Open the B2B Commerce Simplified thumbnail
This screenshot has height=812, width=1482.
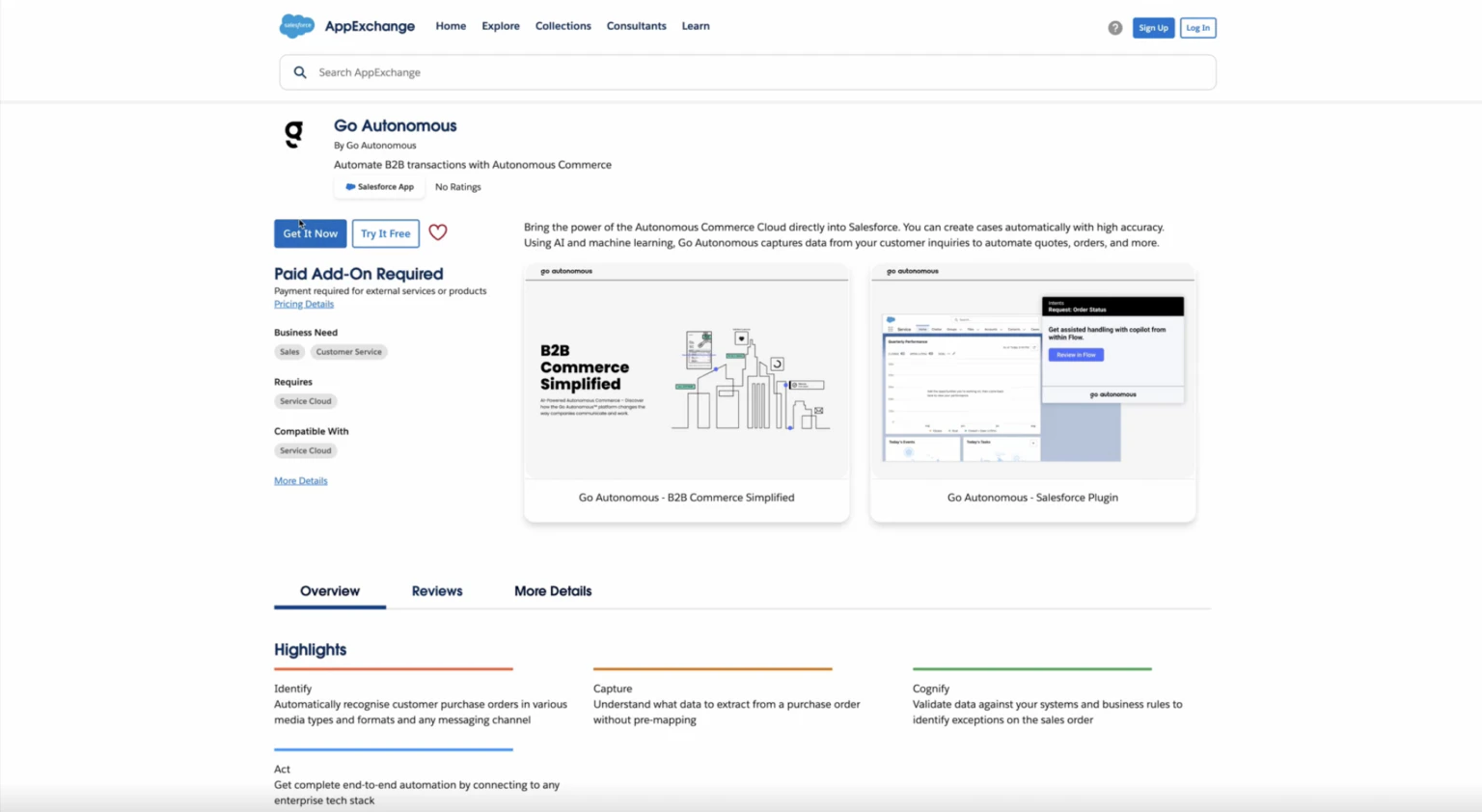(687, 371)
